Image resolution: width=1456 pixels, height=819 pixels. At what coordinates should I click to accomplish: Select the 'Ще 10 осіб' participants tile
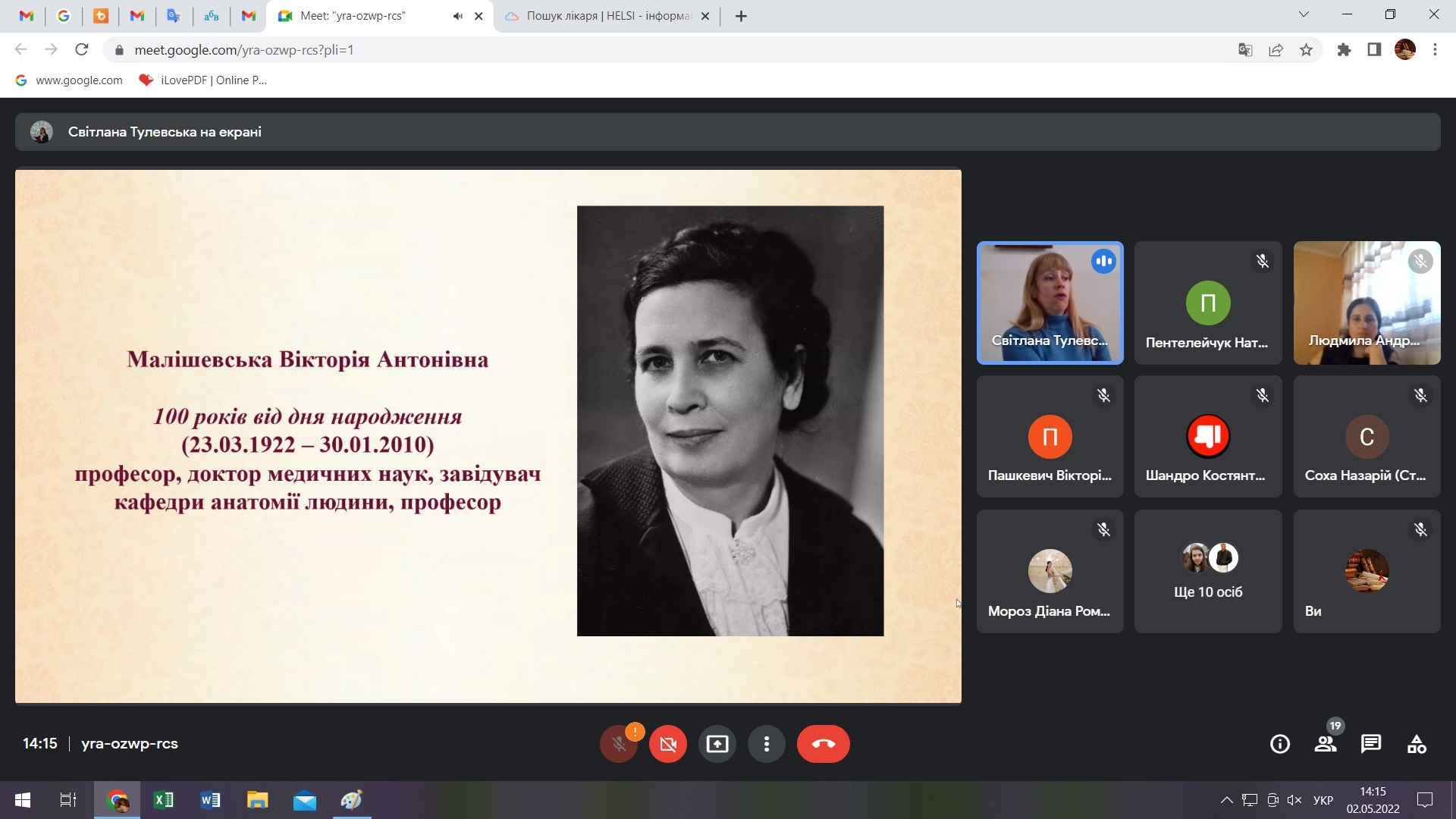pyautogui.click(x=1208, y=571)
